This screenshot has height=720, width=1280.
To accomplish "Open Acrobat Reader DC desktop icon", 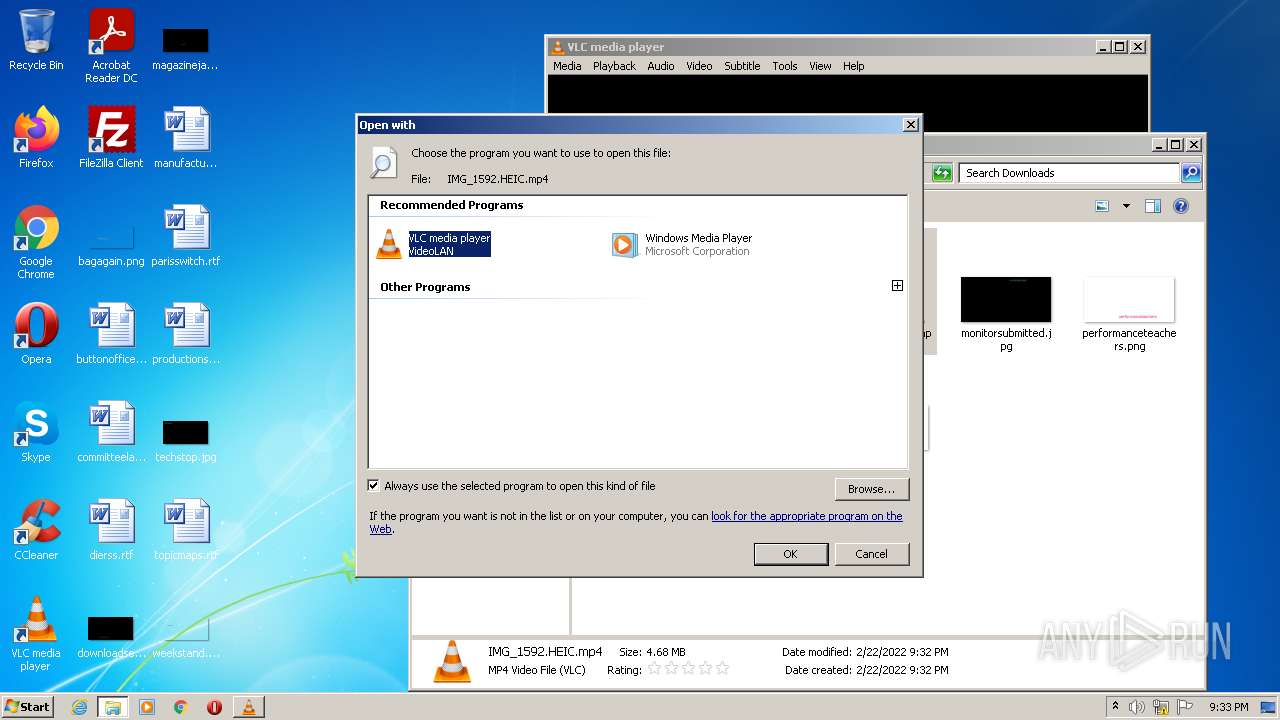I will coord(111,46).
